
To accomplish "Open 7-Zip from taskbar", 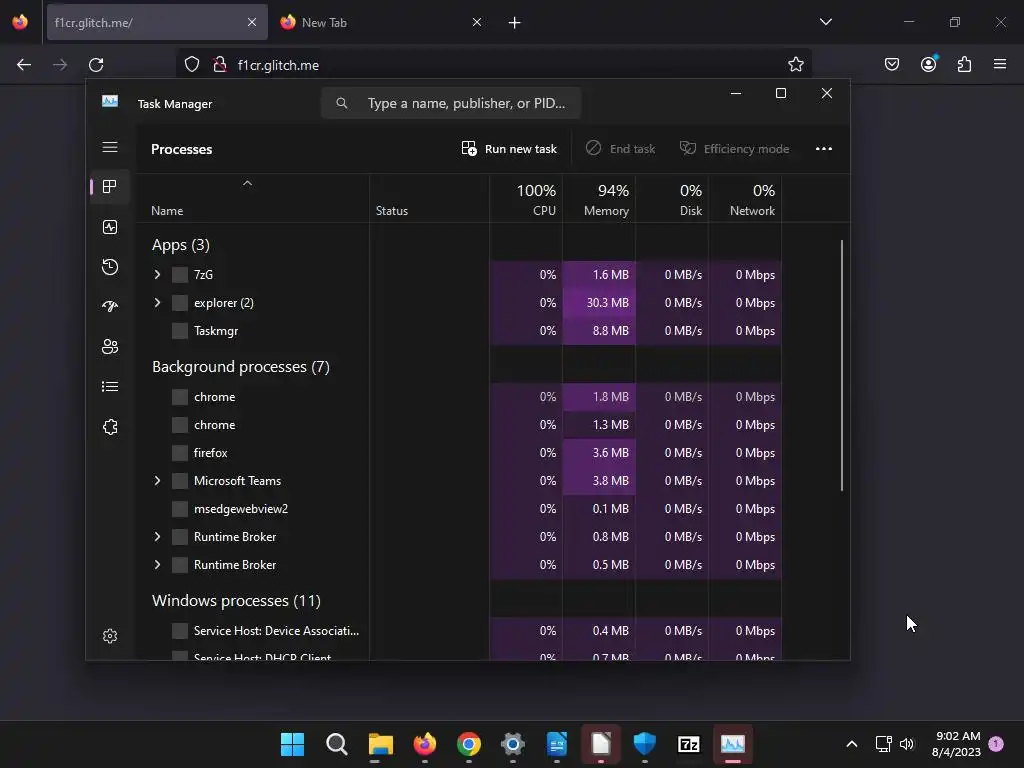I will click(x=688, y=744).
